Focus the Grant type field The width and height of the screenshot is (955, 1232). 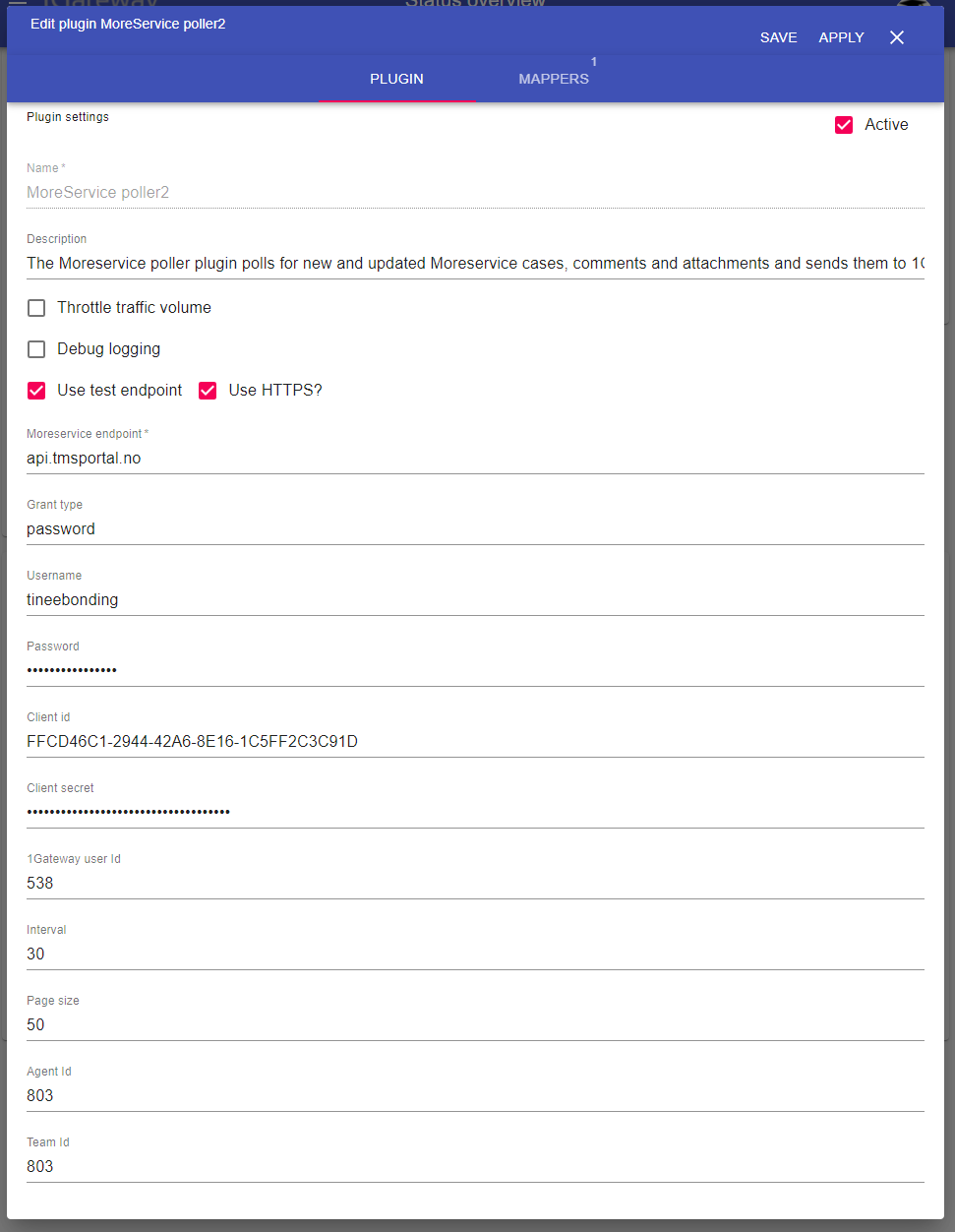coord(475,529)
